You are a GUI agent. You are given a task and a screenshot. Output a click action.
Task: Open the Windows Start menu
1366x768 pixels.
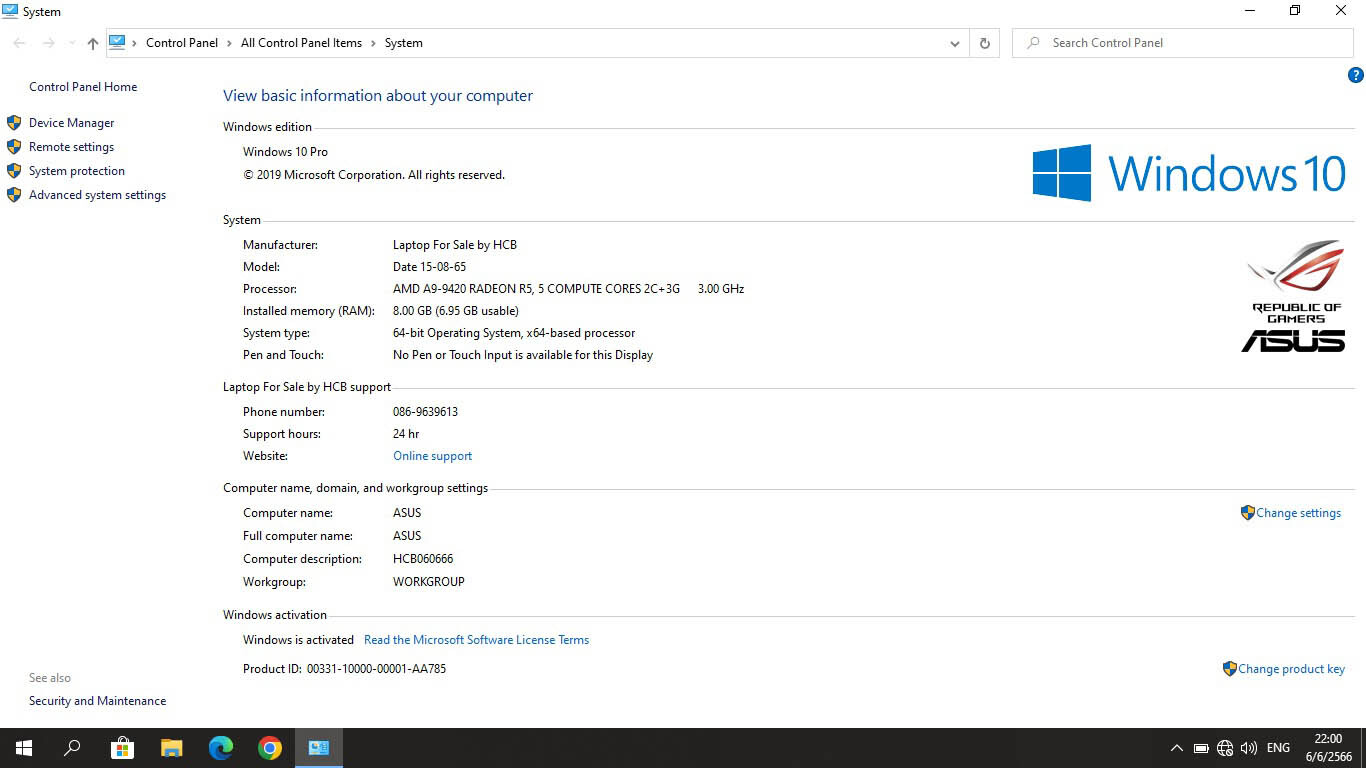(x=24, y=748)
